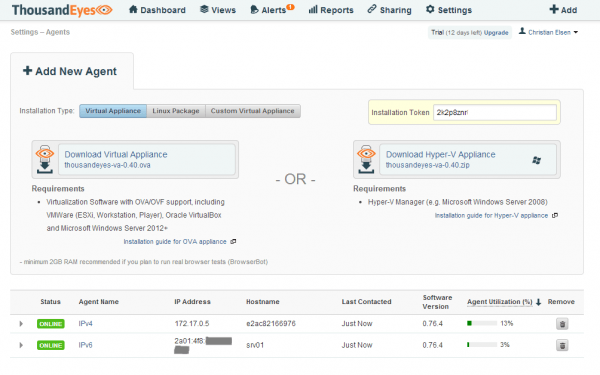Open the Views menu
The height and width of the screenshot is (375, 600).
218,10
